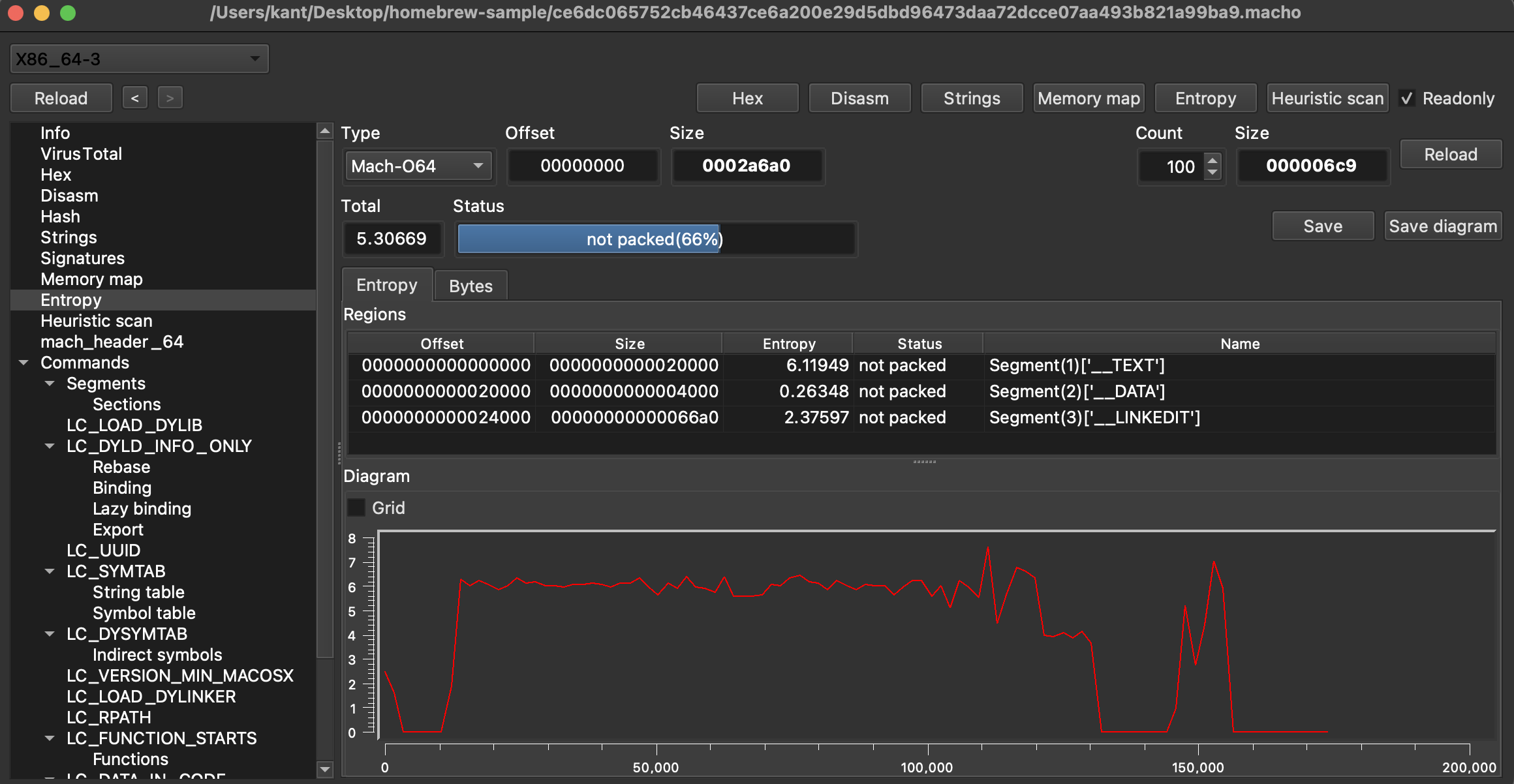Run the Heuristic scan button
This screenshot has height=784, width=1514.
point(1327,98)
